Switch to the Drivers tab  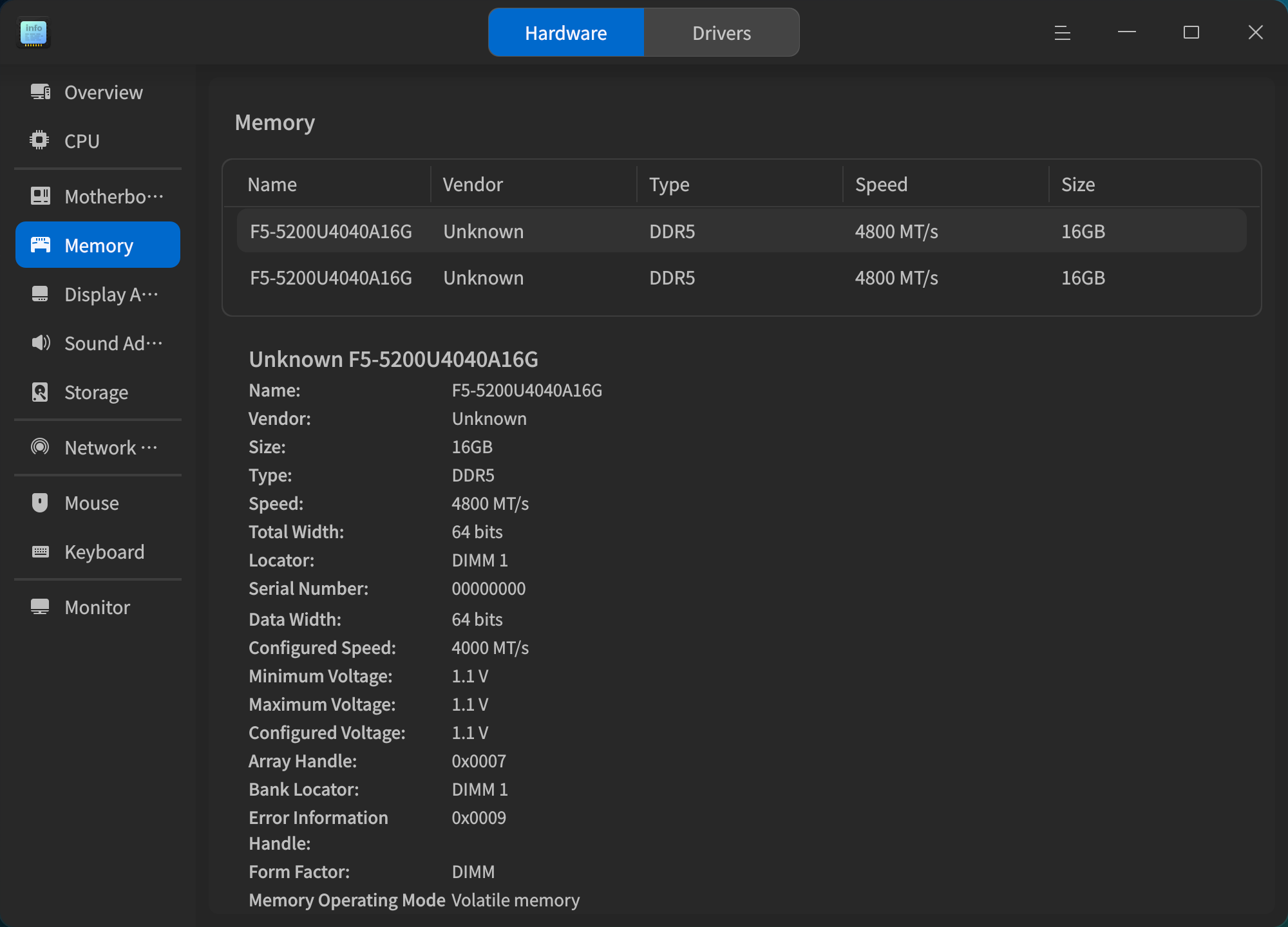(x=721, y=33)
